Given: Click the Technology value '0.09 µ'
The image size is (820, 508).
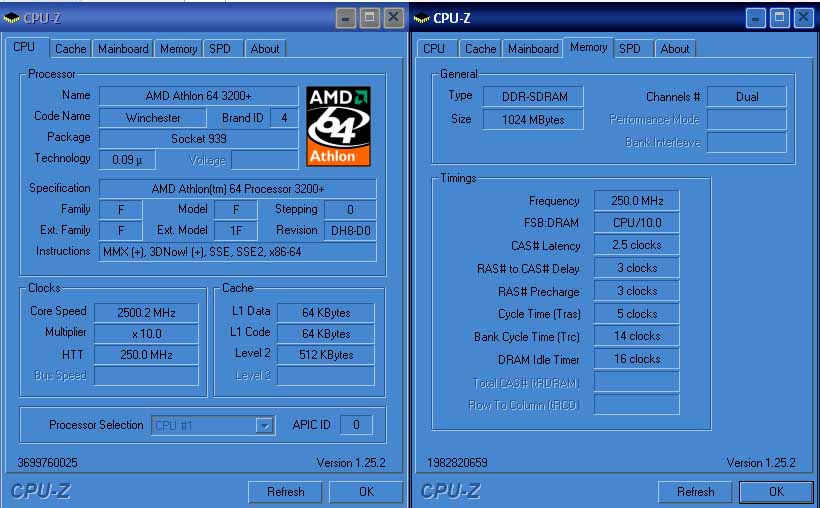Looking at the screenshot, I should (x=127, y=160).
